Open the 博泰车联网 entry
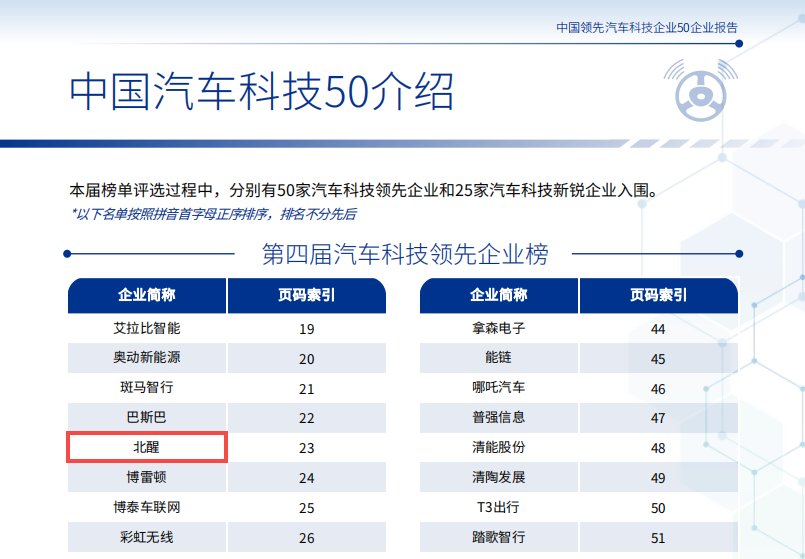 coord(147,508)
